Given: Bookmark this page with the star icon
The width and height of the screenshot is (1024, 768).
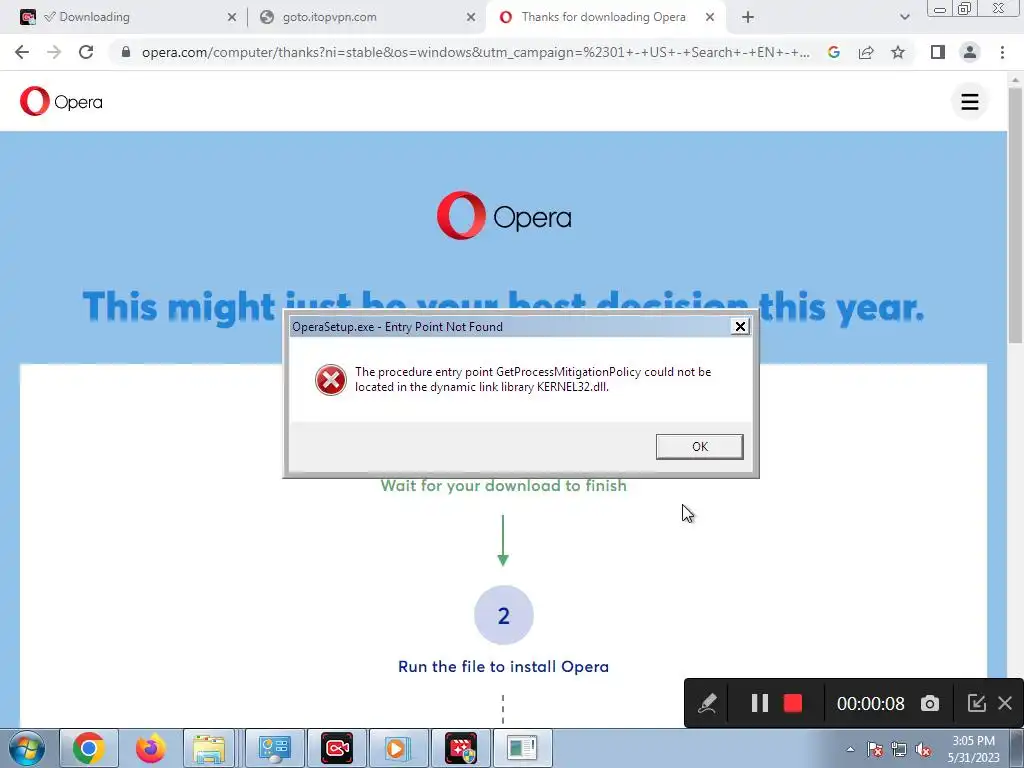Looking at the screenshot, I should [898, 52].
